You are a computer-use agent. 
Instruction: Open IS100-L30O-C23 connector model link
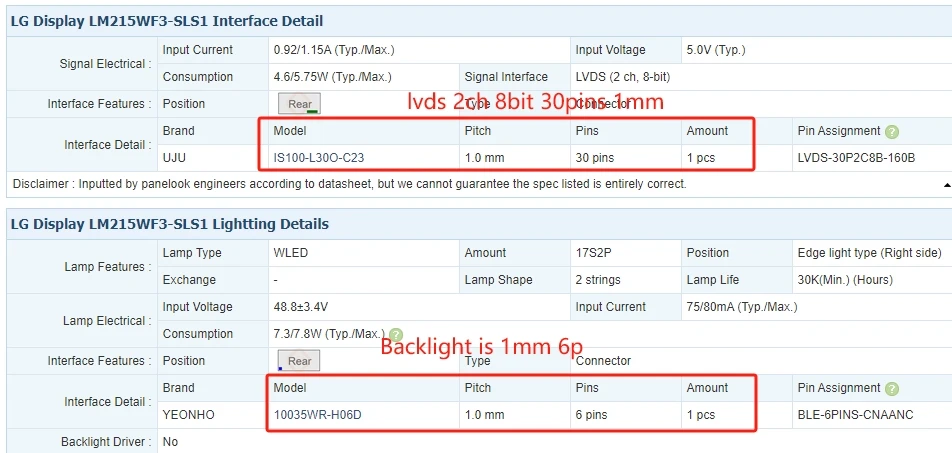tap(319, 158)
